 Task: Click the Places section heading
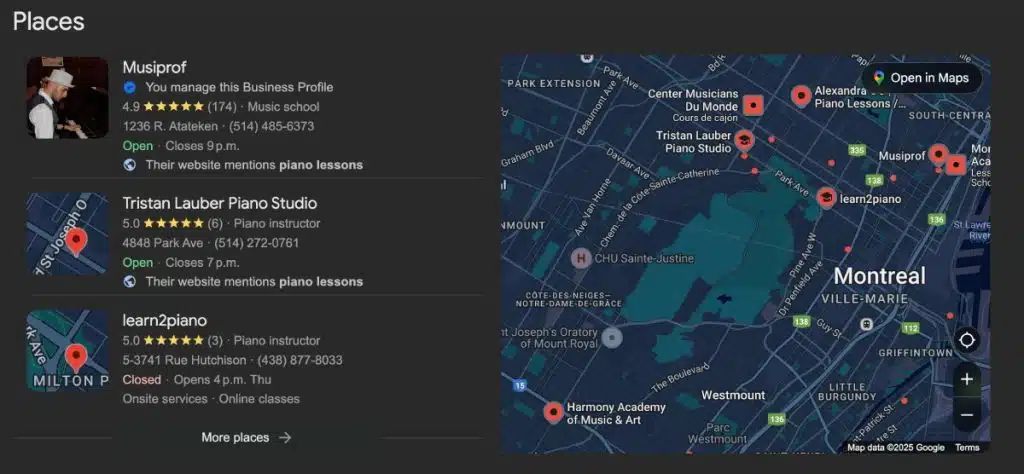tap(48, 22)
